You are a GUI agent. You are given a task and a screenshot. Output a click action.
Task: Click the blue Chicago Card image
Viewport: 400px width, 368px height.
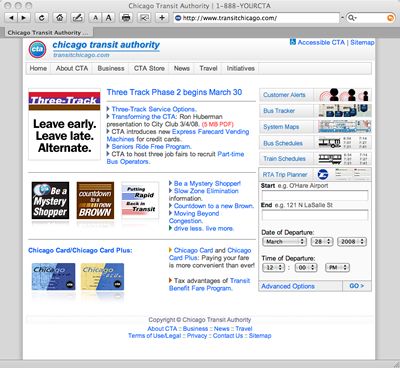click(x=54, y=277)
